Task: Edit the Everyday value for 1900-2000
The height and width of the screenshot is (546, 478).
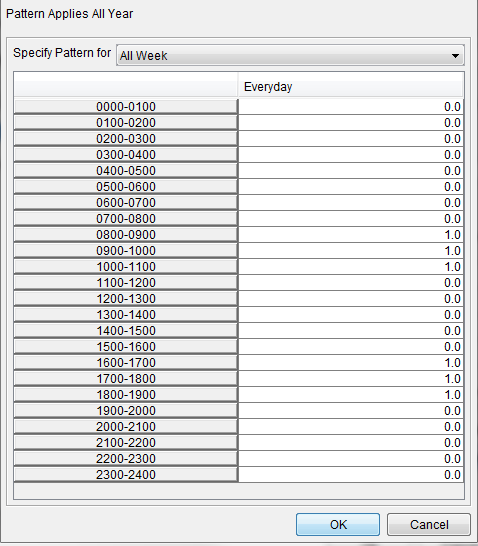Action: click(x=351, y=411)
